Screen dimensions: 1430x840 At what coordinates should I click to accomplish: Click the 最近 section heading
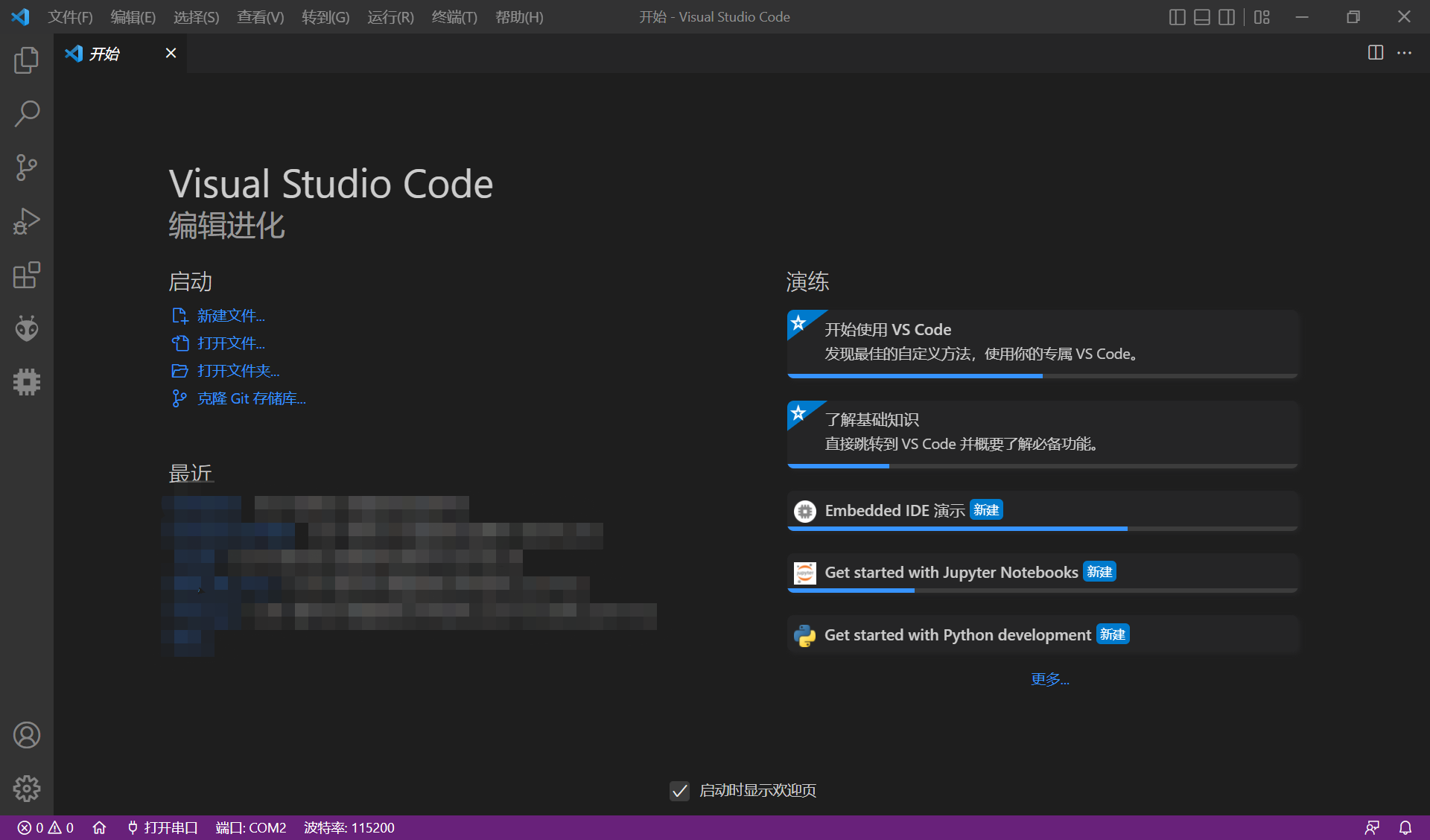191,473
